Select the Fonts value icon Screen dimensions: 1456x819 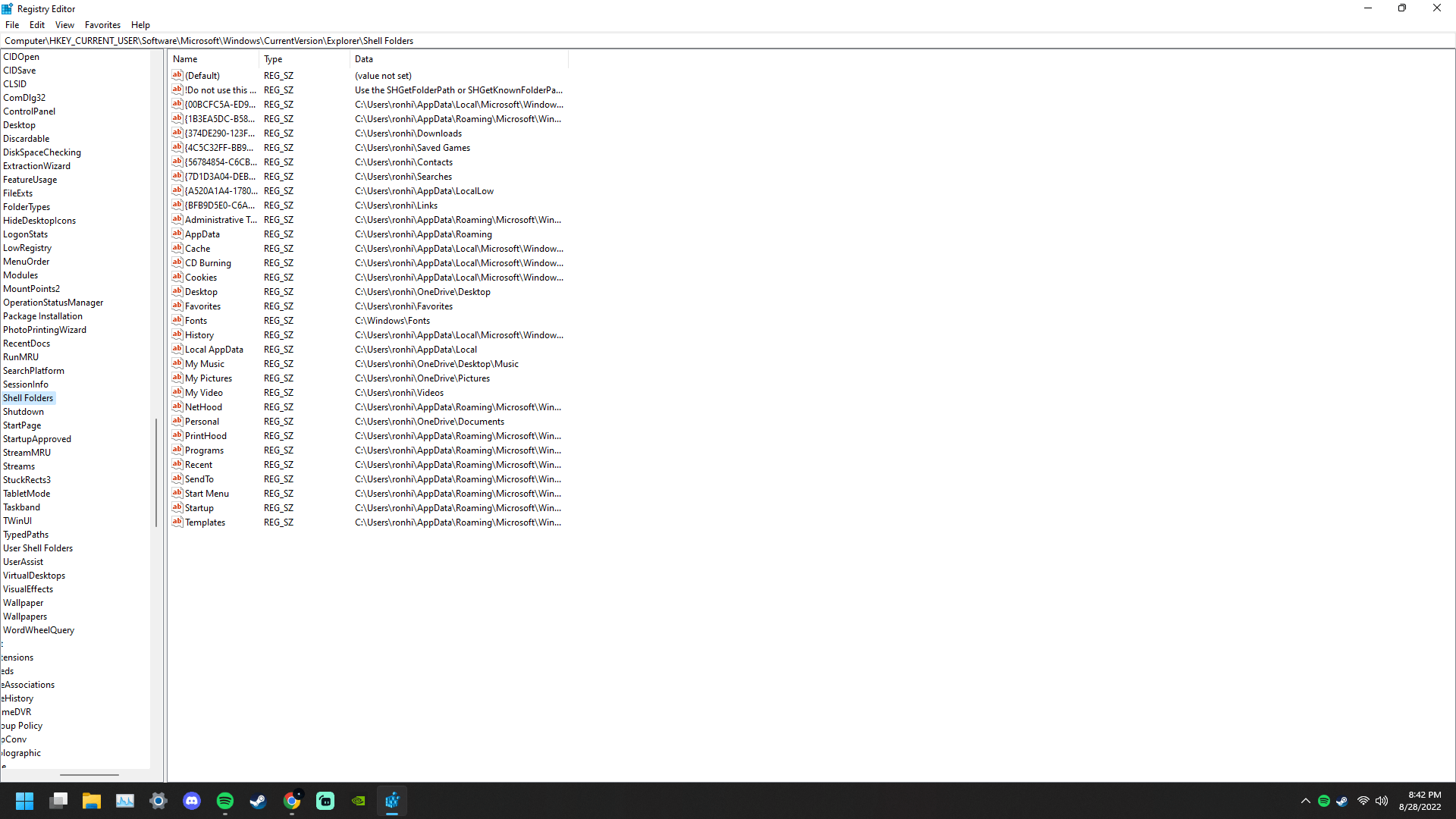177,320
